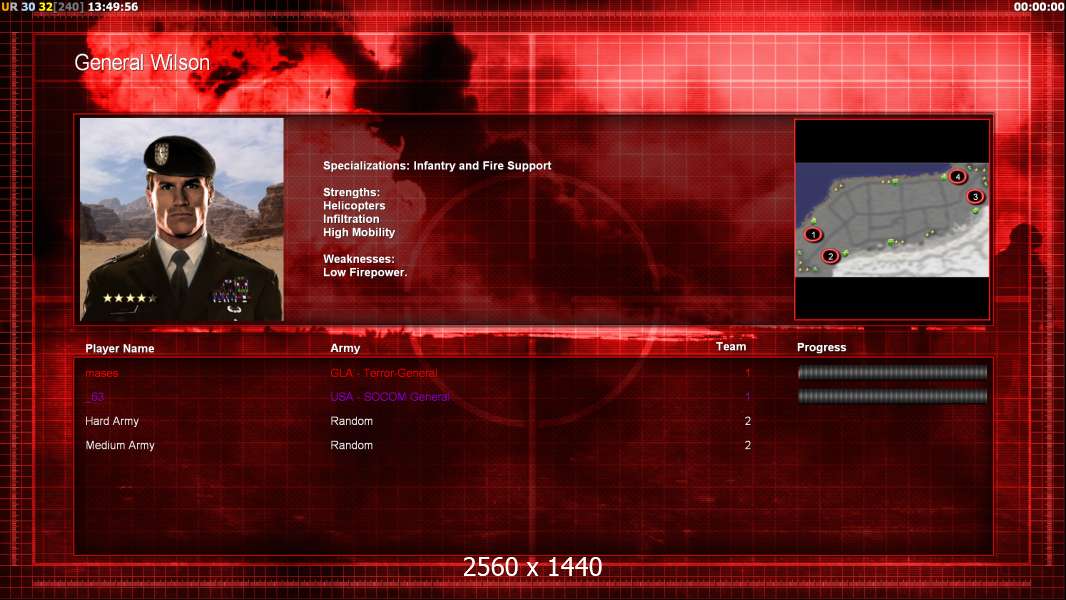Click team number 2 for Medium Army
Screen dimensions: 1066x600
pyautogui.click(x=748, y=445)
